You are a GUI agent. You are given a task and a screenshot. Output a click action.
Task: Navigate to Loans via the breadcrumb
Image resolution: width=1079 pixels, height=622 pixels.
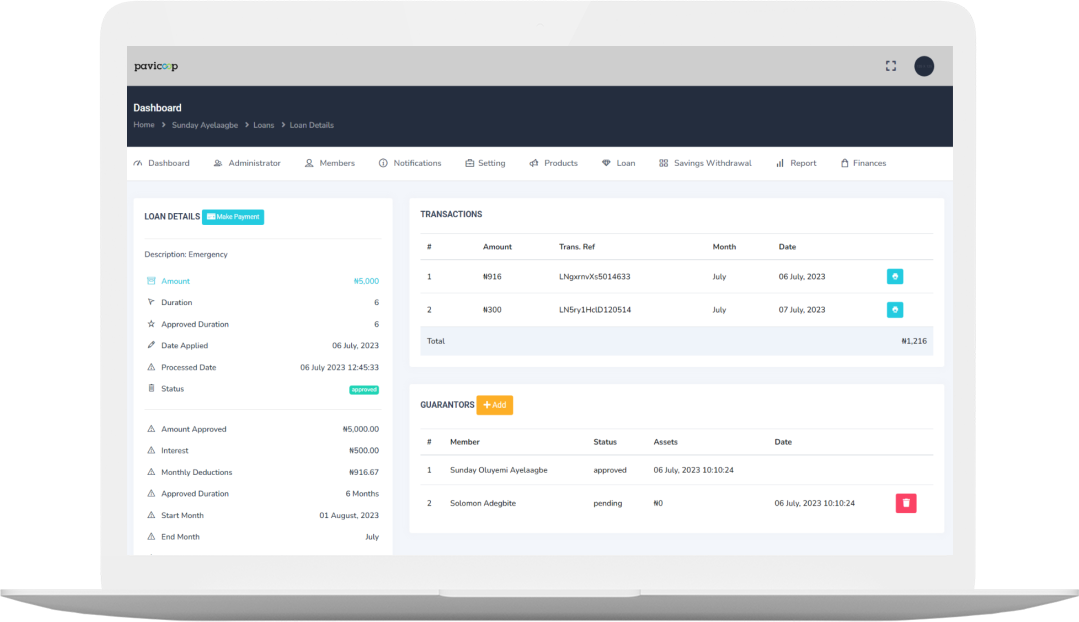pos(263,124)
